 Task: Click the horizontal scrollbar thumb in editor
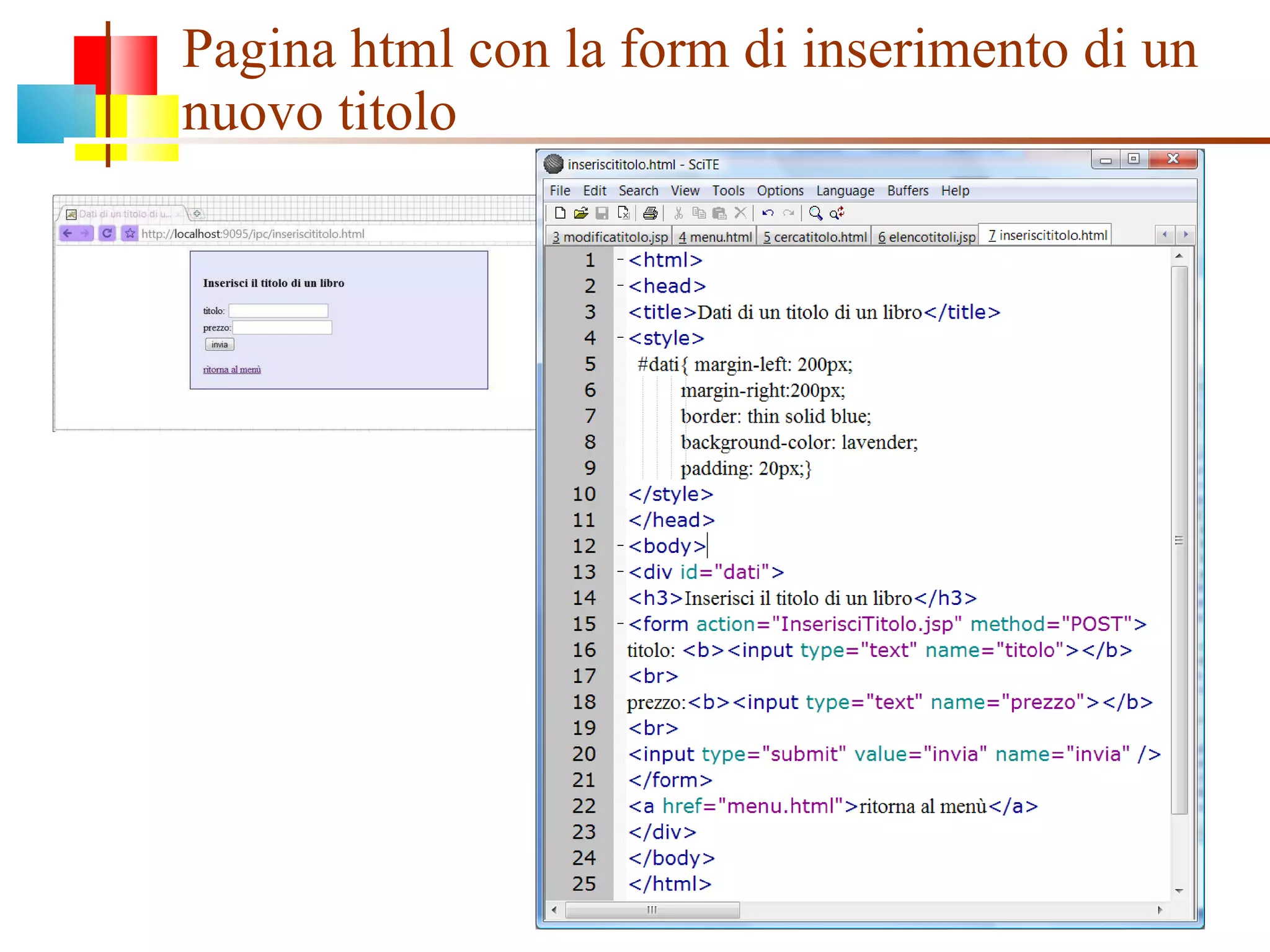pos(652,910)
